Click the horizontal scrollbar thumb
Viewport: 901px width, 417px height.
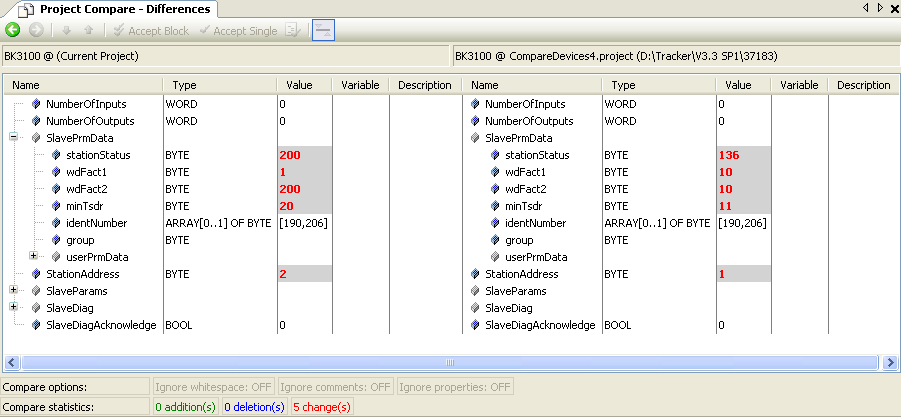[x=450, y=362]
